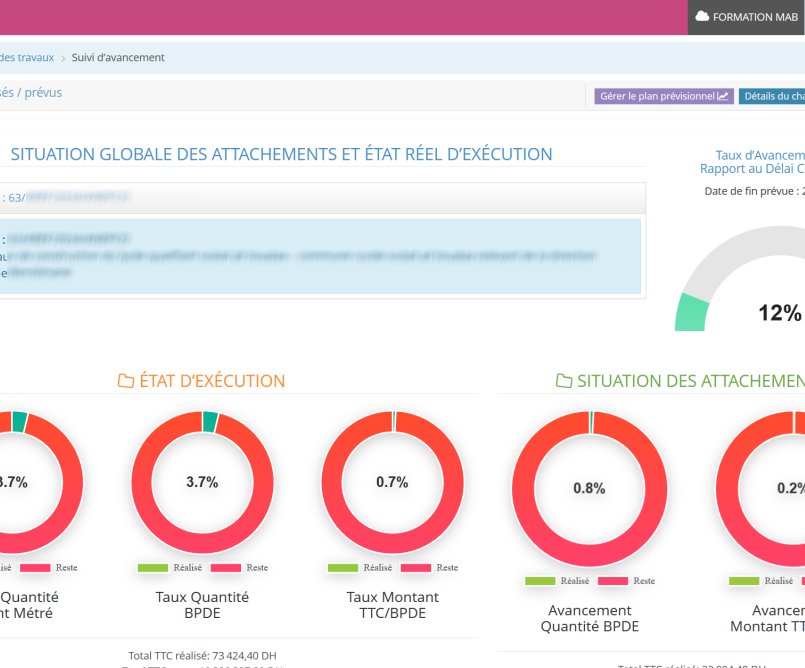Click the folder icon beside ÉTAT D'EXÉCUTION
This screenshot has width=805, height=668.
coord(126,381)
